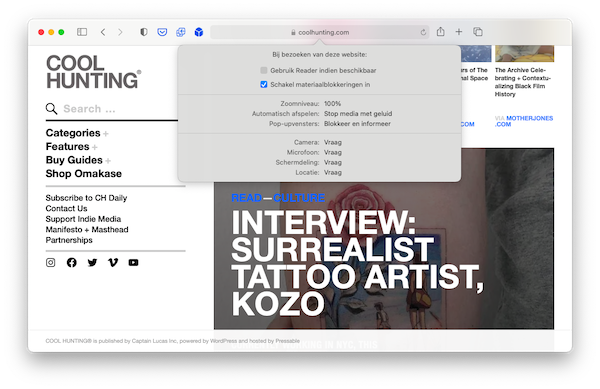Reload the page with the refresh icon
This screenshot has height=389, width=600.
423,33
